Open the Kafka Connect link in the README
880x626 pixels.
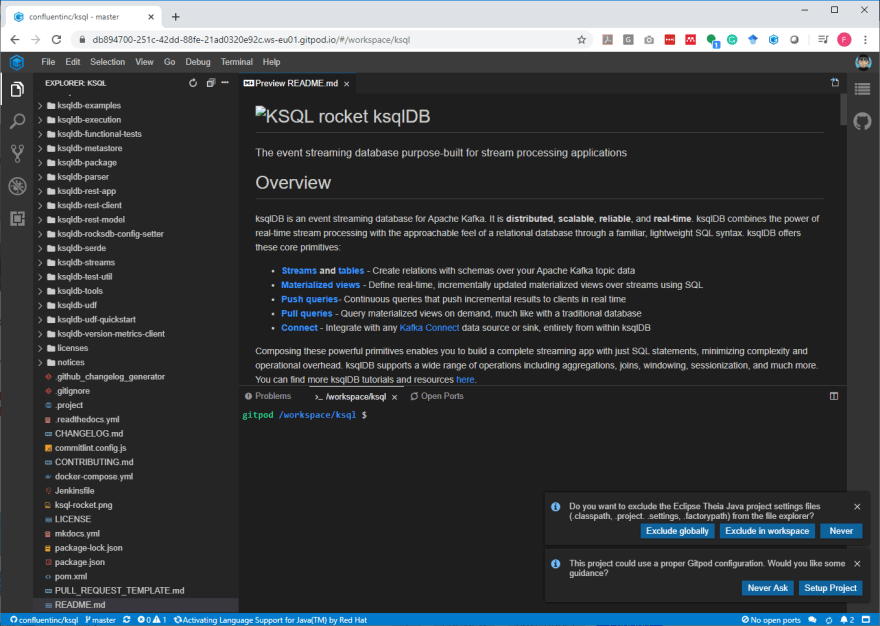[x=429, y=326]
